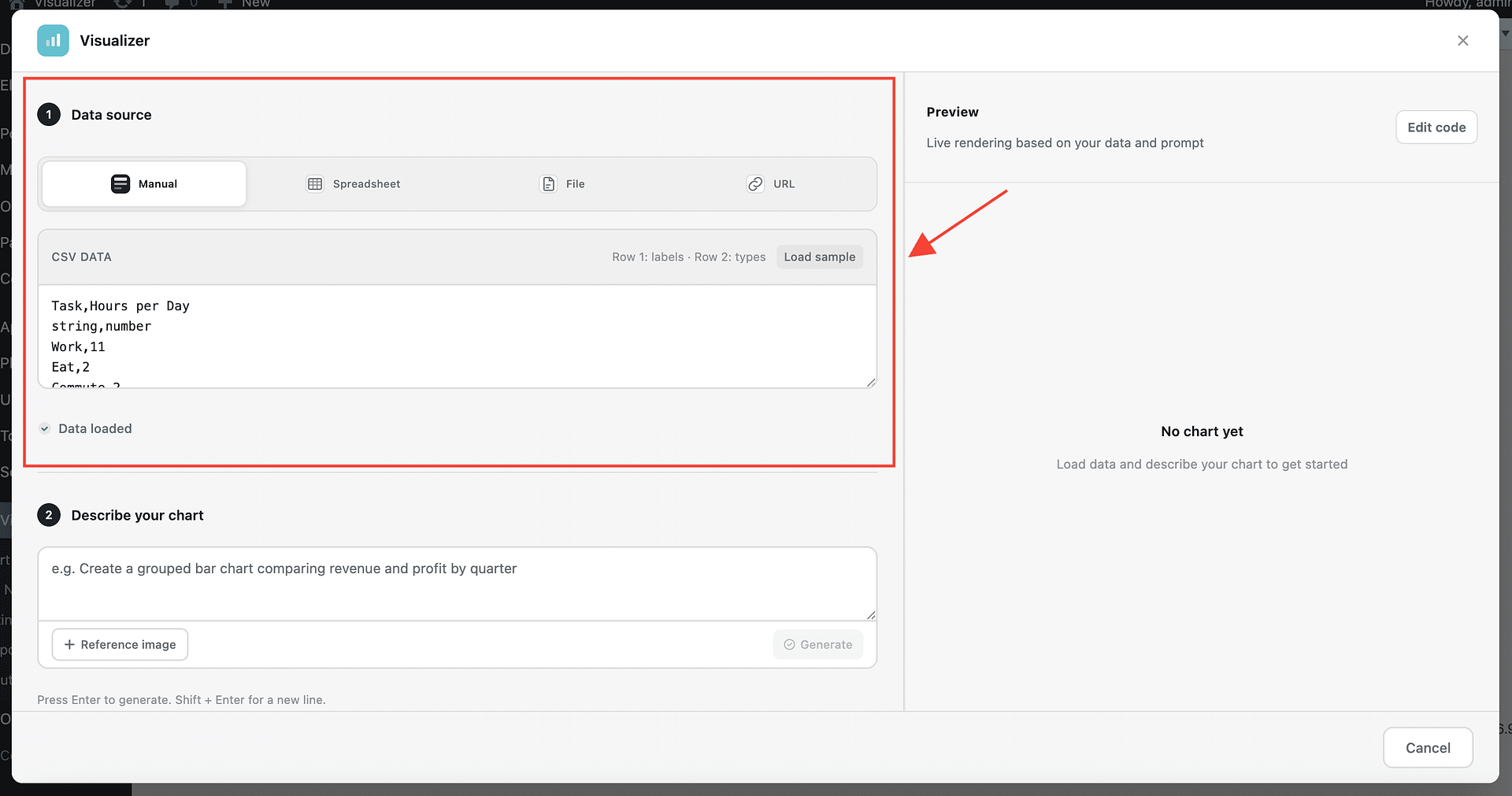Switch to the URL tab
Viewport: 1512px width, 796px height.
pos(771,184)
